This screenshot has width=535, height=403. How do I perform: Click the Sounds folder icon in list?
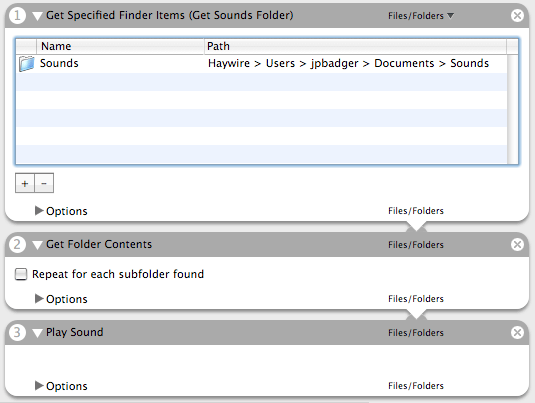[27, 64]
